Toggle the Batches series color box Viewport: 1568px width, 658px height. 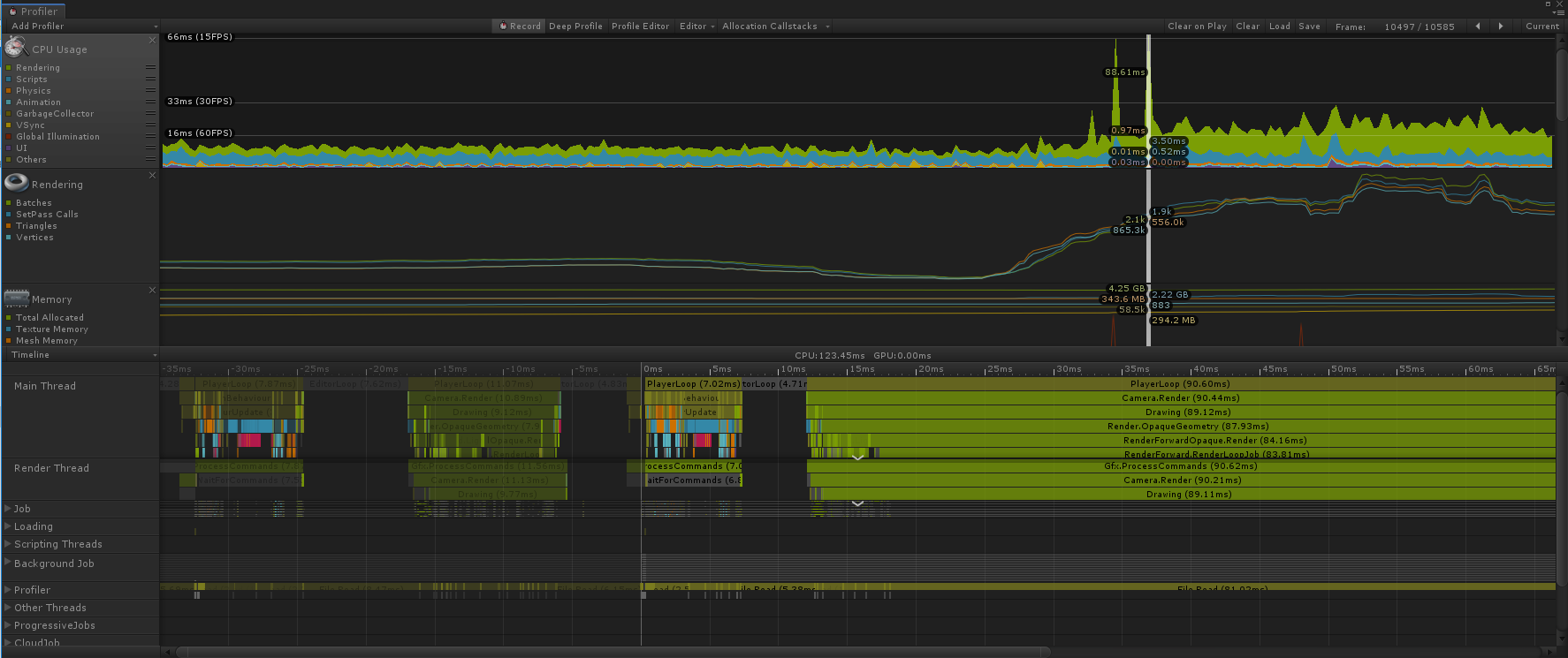point(9,203)
